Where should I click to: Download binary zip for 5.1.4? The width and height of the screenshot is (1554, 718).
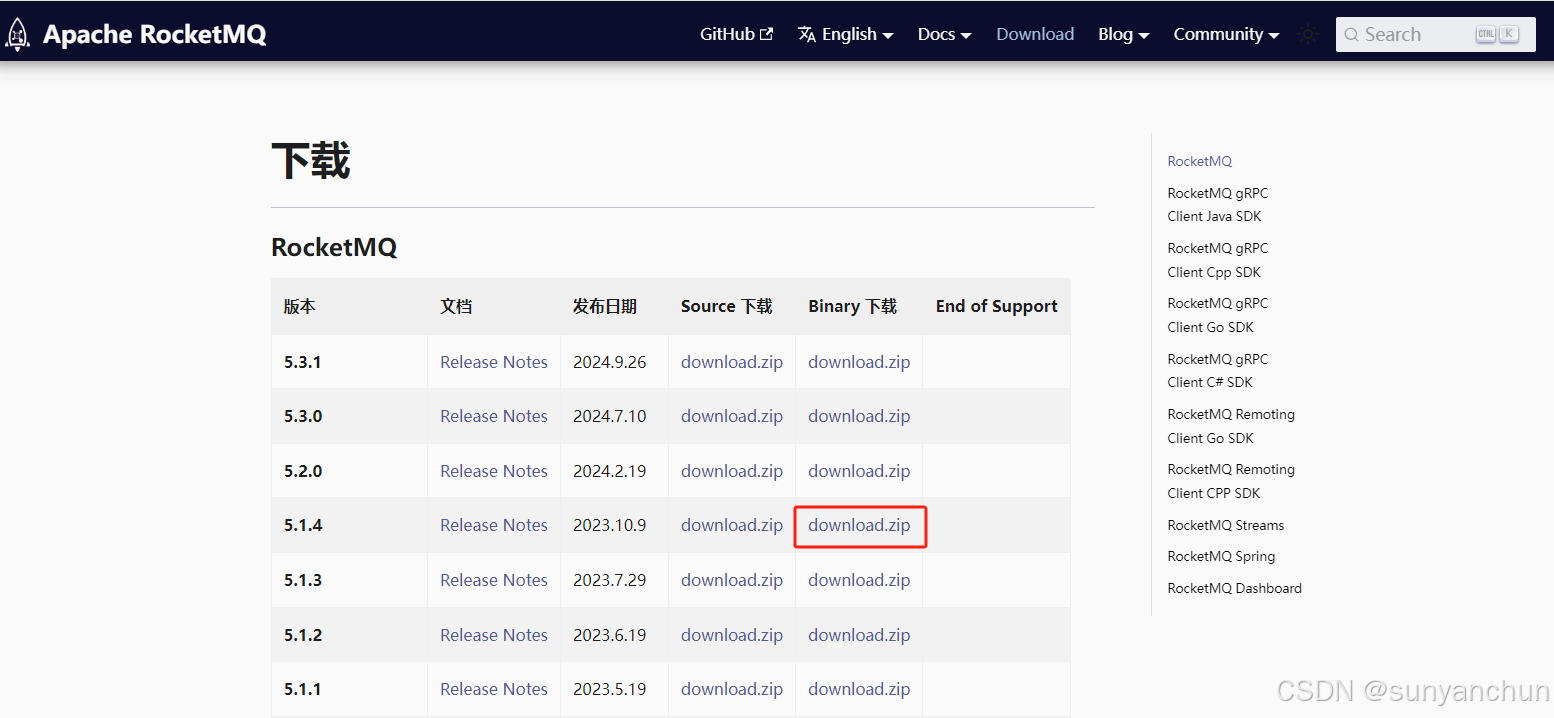859,525
